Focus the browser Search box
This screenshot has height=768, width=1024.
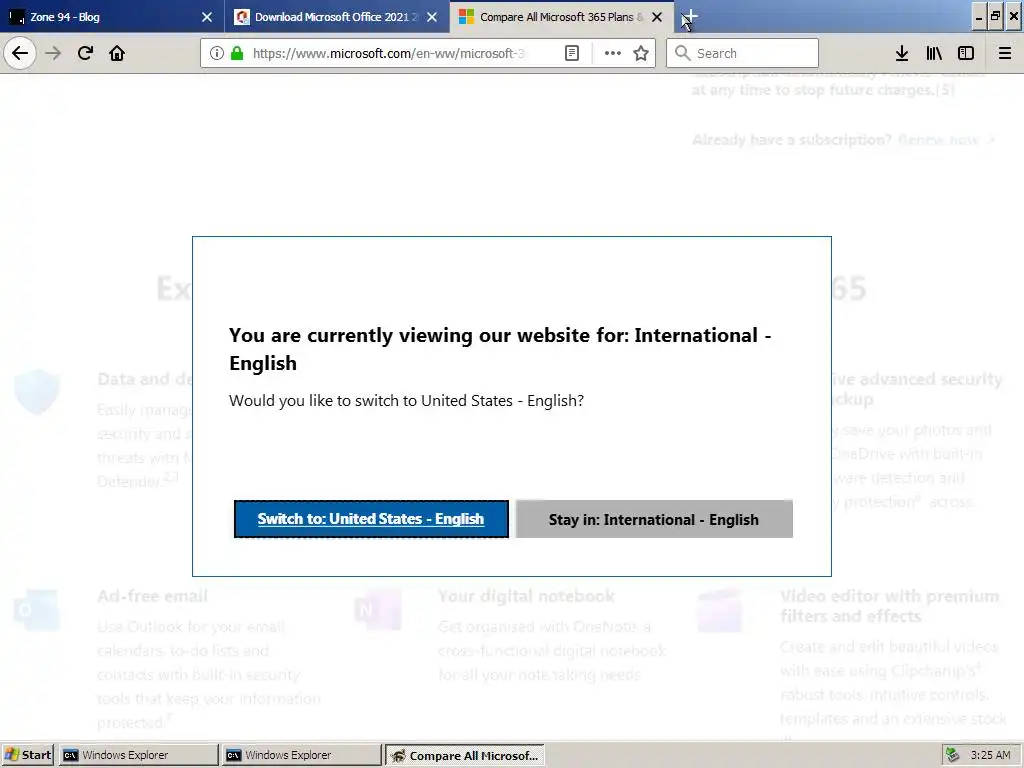pyautogui.click(x=743, y=53)
